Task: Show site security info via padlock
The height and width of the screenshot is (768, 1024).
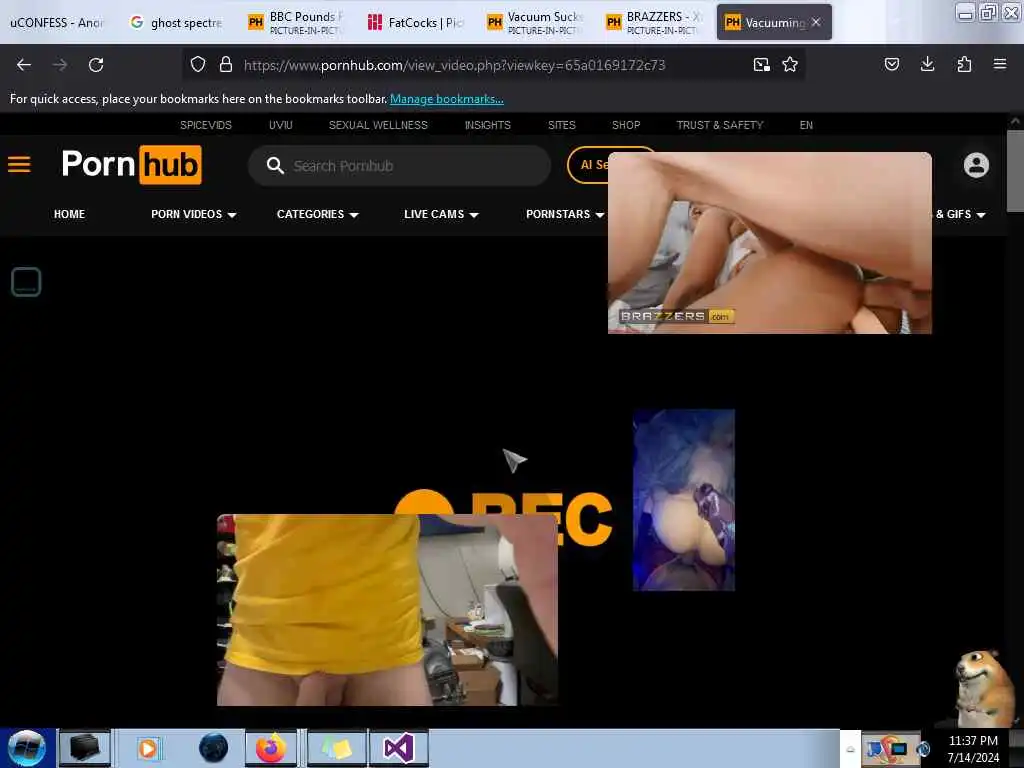Action: point(226,65)
